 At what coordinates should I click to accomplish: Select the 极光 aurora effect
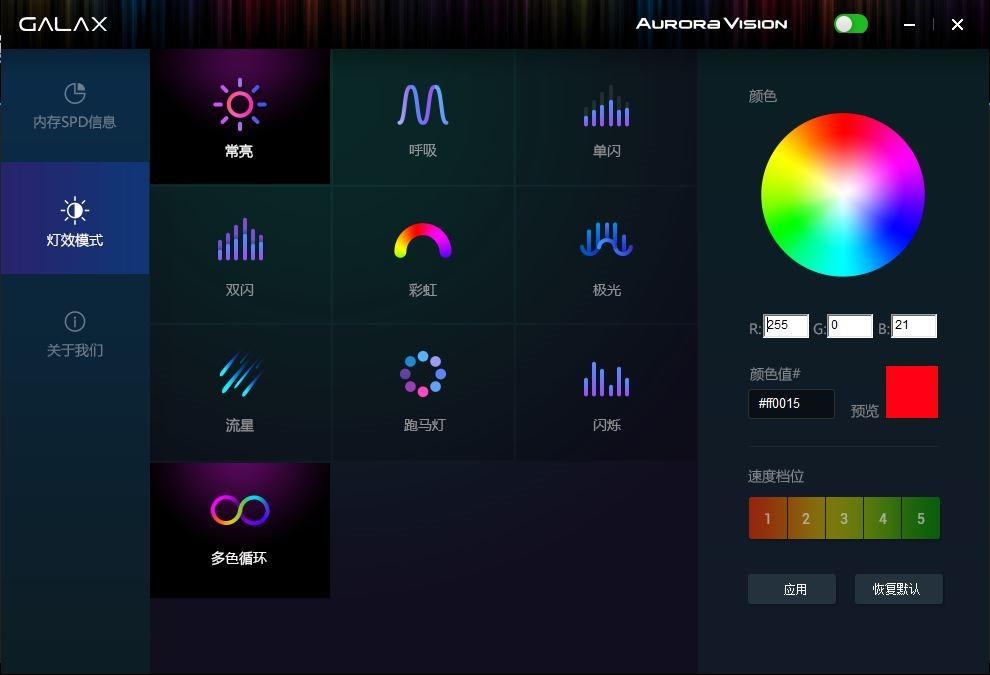click(x=606, y=255)
